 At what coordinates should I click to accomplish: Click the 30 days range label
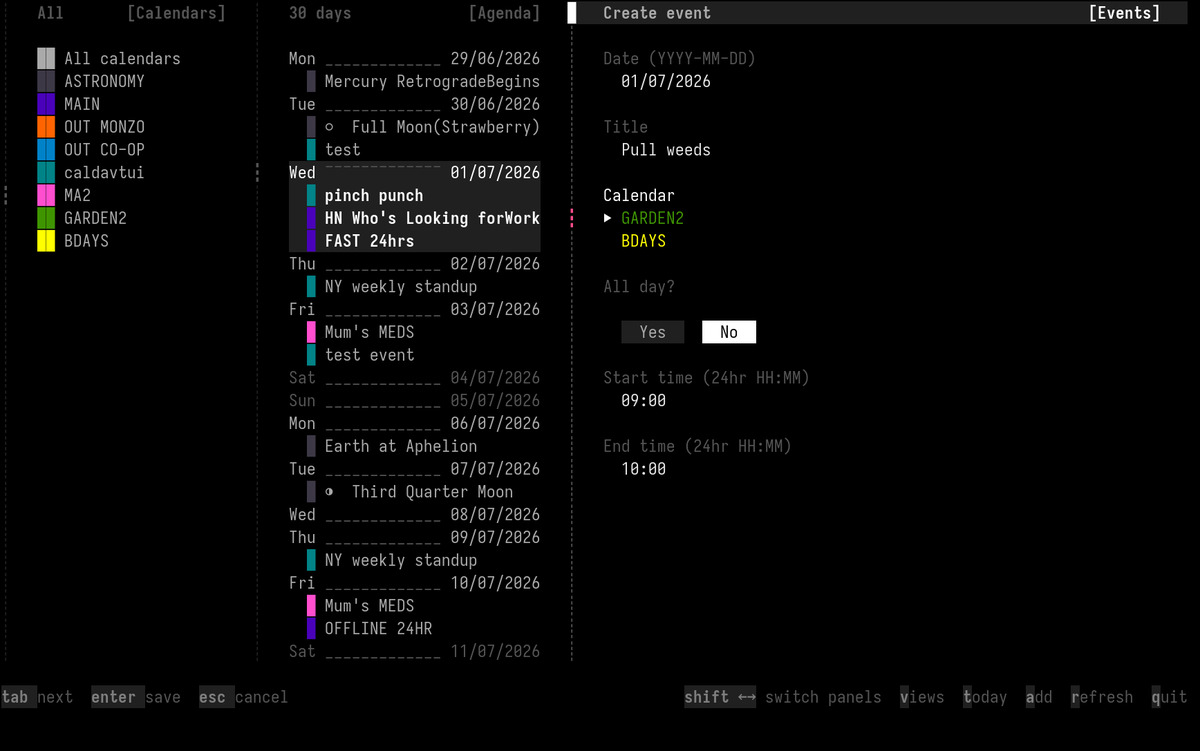tap(320, 13)
